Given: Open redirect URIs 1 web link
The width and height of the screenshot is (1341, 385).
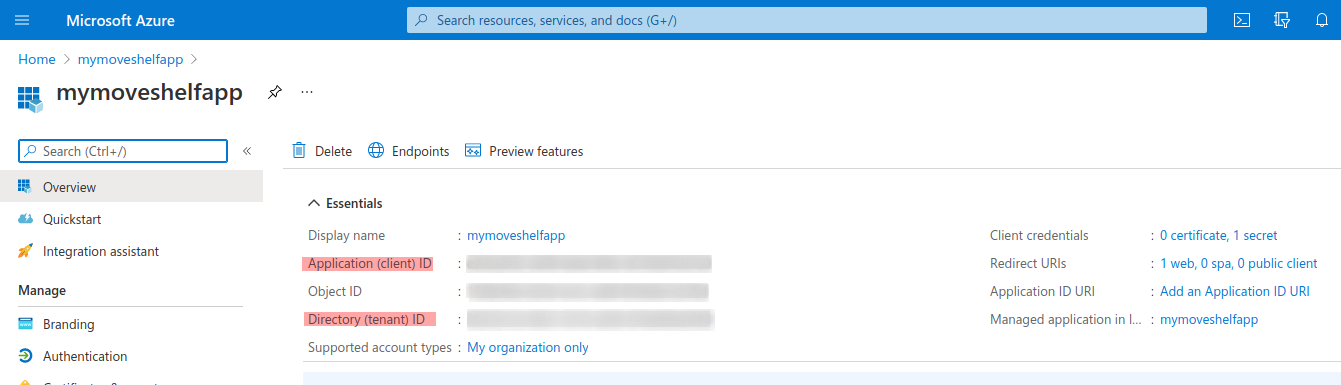Looking at the screenshot, I should [x=1238, y=263].
